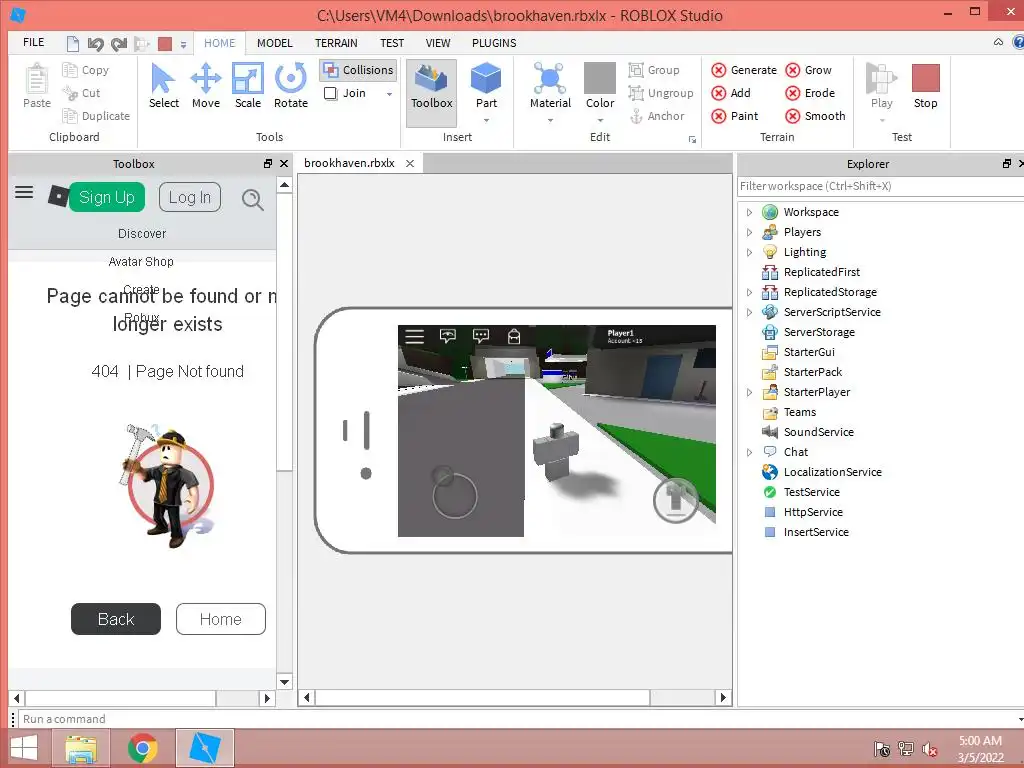Open File Explorer from the taskbar
This screenshot has width=1024, height=768.
click(x=81, y=748)
